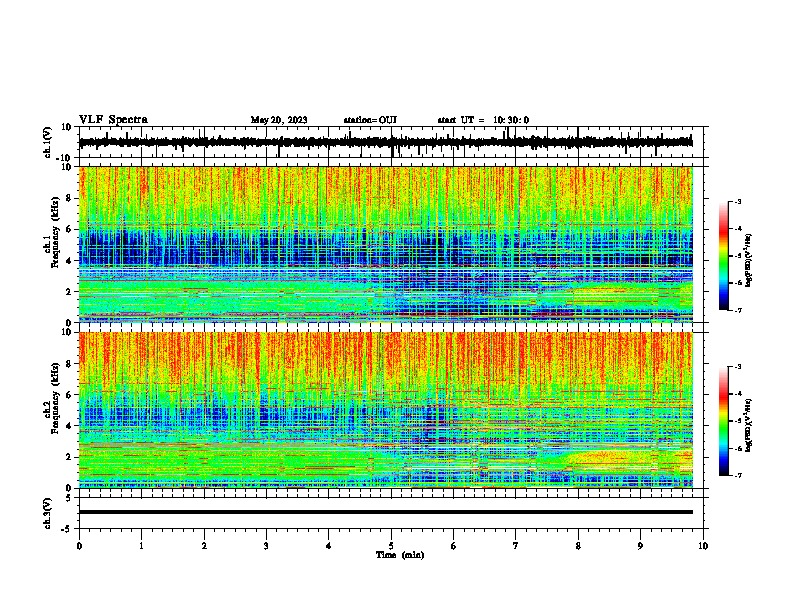Screen dimensions: 792x612
Task: Click the ch.1 spectrogram color bar
Action: click(724, 256)
